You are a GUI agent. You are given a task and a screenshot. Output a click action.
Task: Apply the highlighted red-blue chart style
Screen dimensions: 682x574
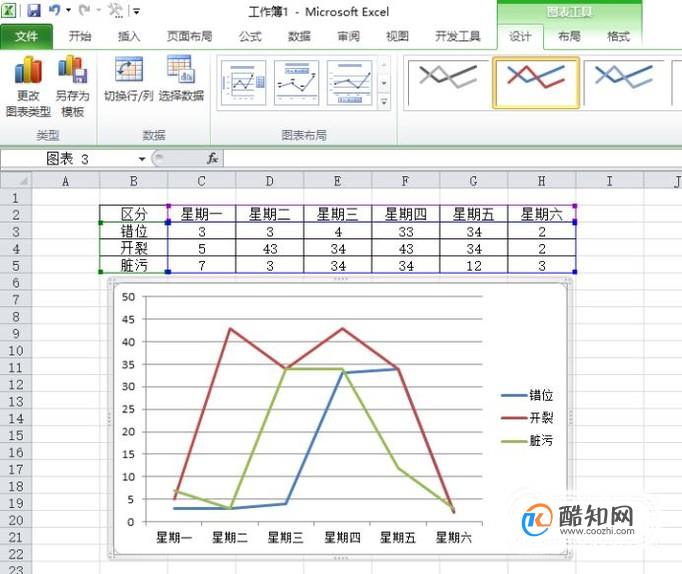pyautogui.click(x=536, y=83)
